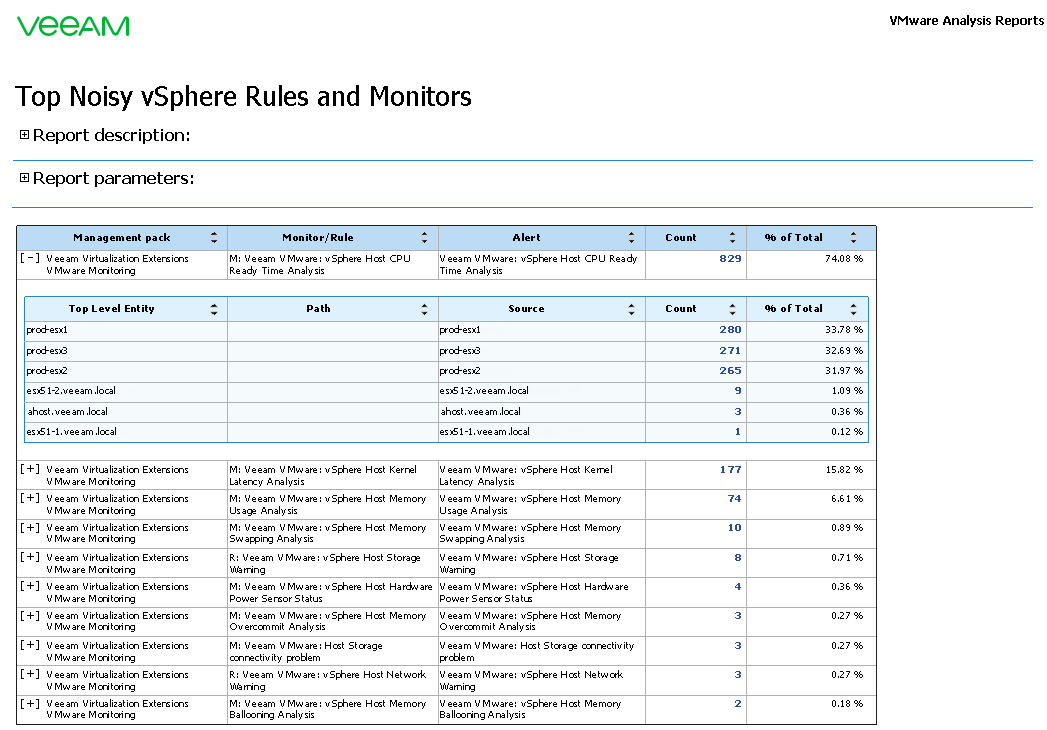Select esx51-2.veeam.local in Source column
Screen dimensions: 1047x730
click(x=484, y=391)
